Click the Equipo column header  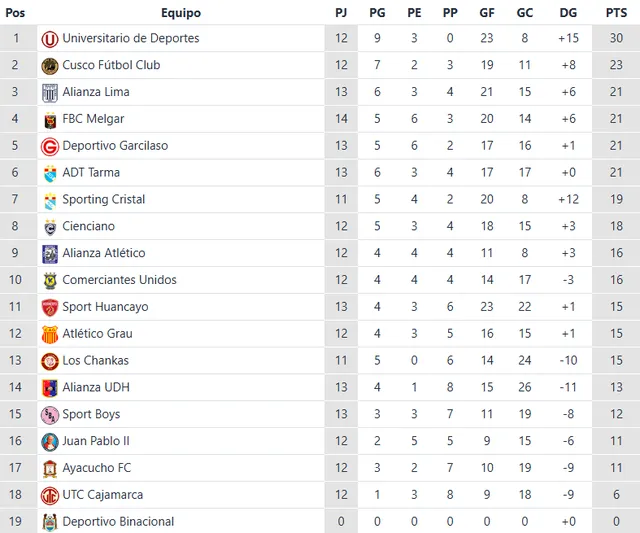[x=181, y=13]
